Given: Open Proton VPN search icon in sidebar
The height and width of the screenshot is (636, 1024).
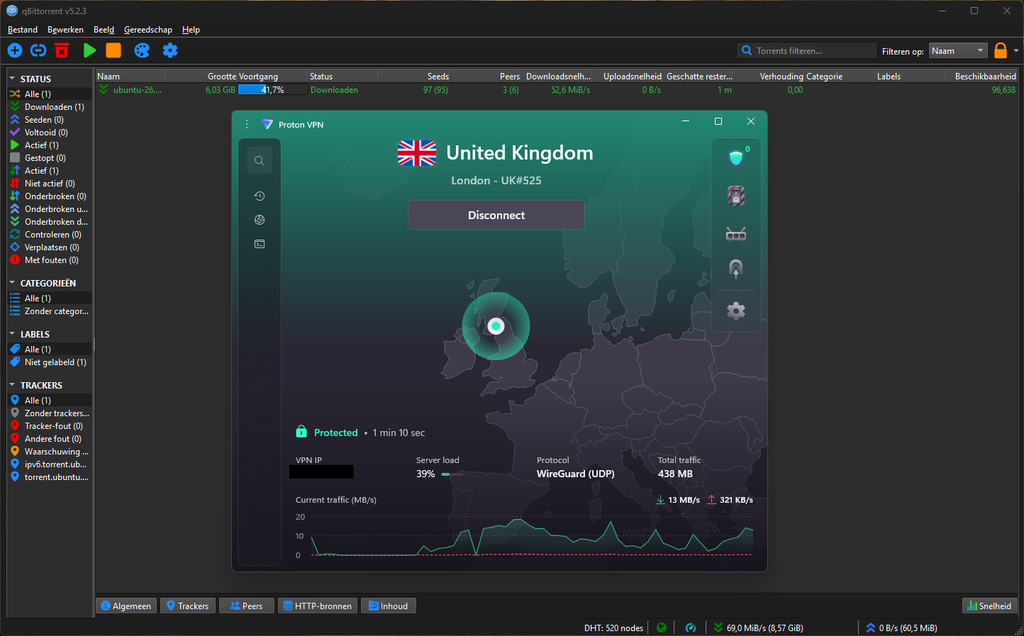Looking at the screenshot, I should (259, 161).
